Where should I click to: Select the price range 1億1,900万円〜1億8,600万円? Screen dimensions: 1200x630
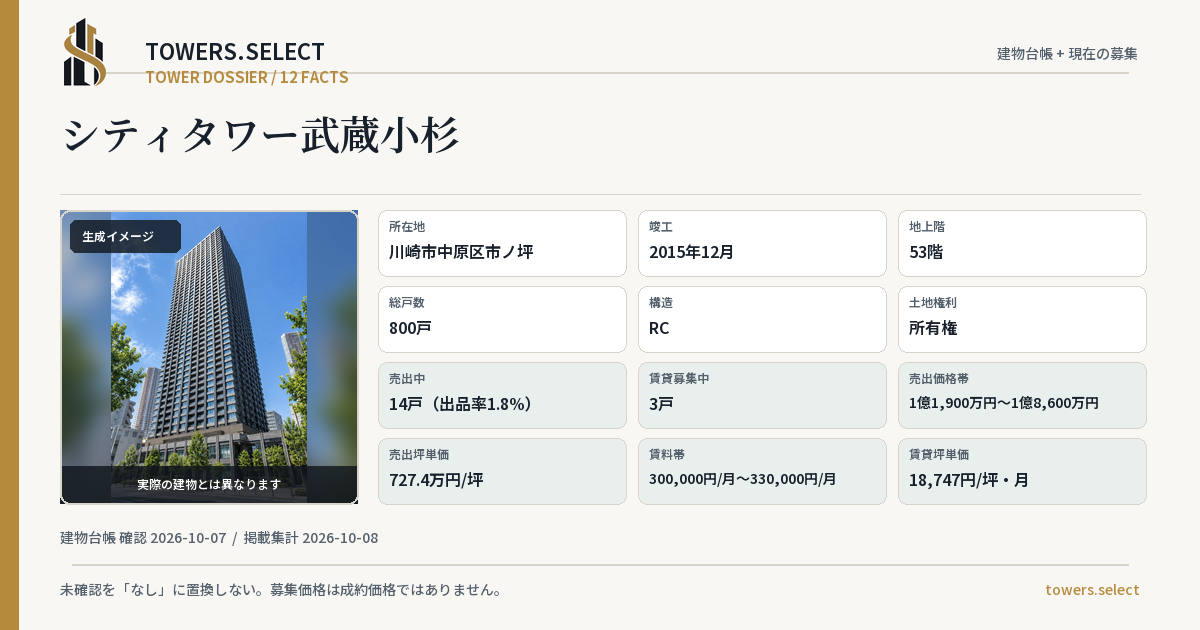click(x=1004, y=403)
